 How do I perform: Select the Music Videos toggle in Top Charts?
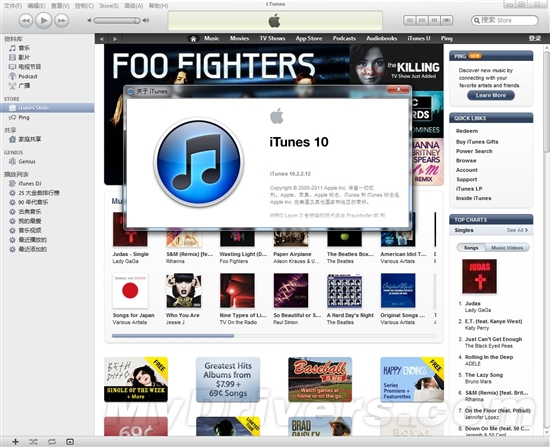pos(507,248)
